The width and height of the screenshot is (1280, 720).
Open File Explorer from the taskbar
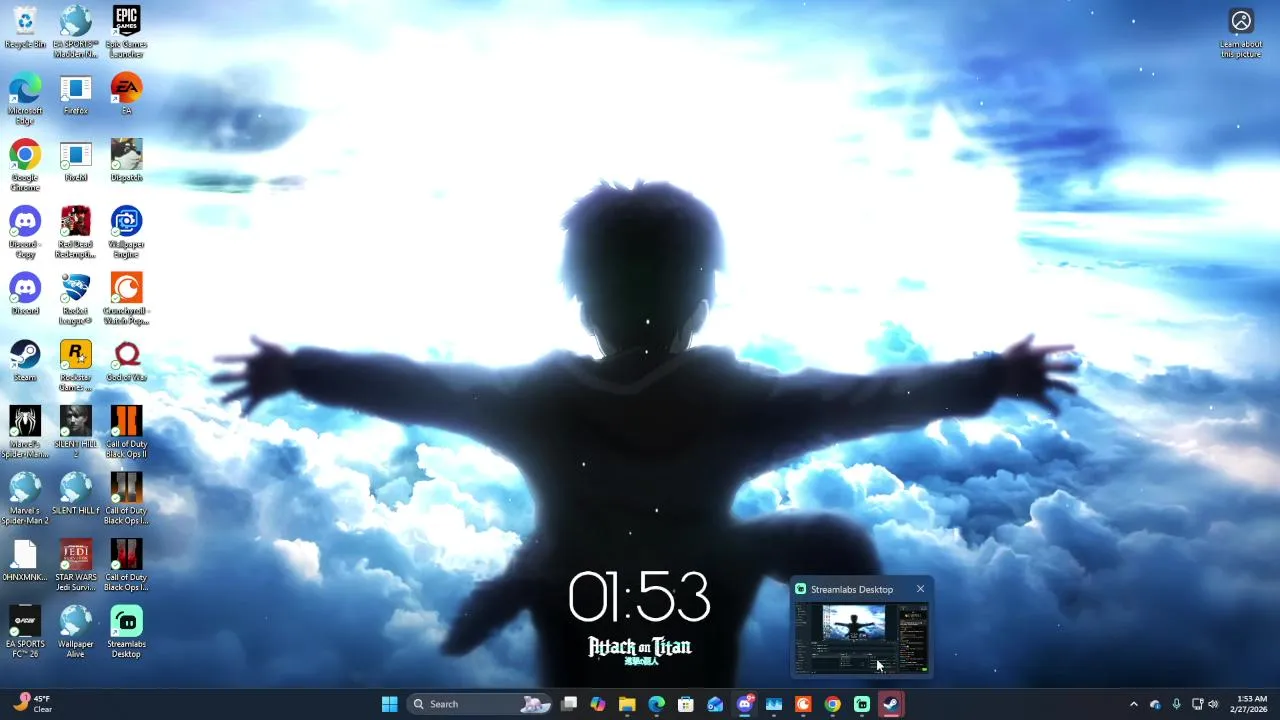pyautogui.click(x=627, y=704)
